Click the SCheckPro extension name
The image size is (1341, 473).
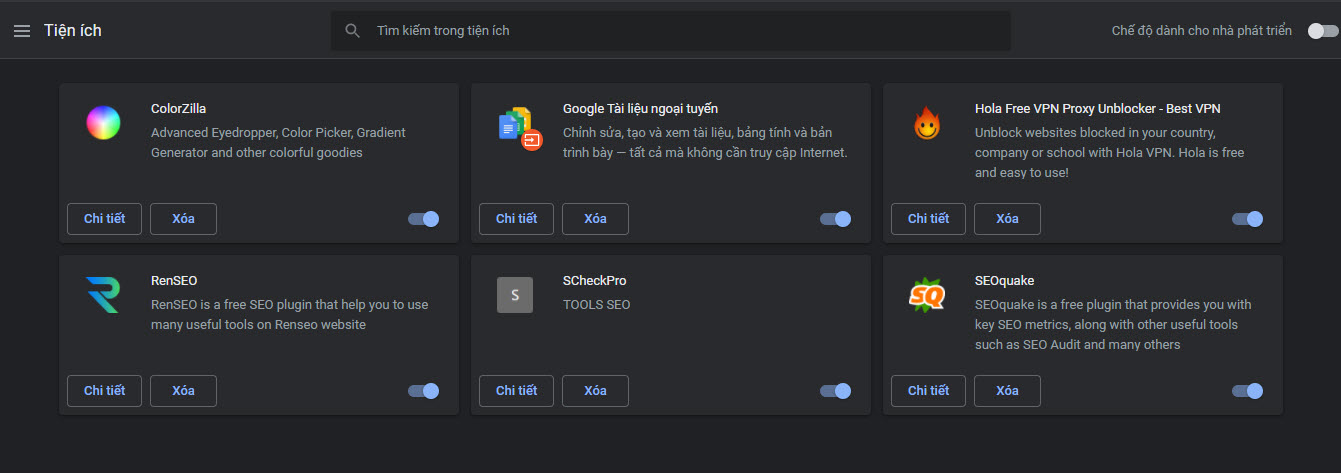point(594,281)
